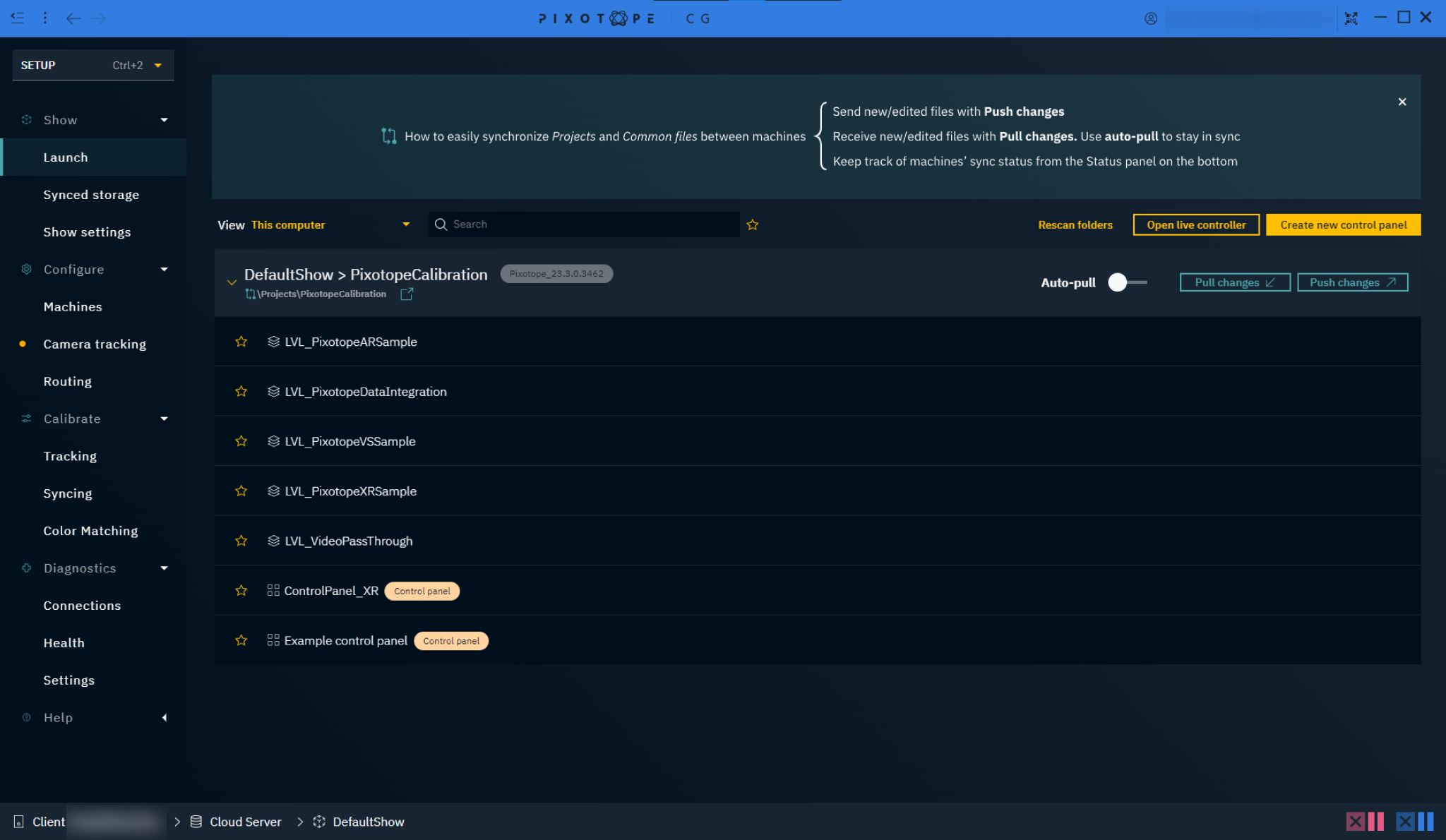Select Synced storage menu item
Screen dimensions: 1446x840
click(91, 195)
